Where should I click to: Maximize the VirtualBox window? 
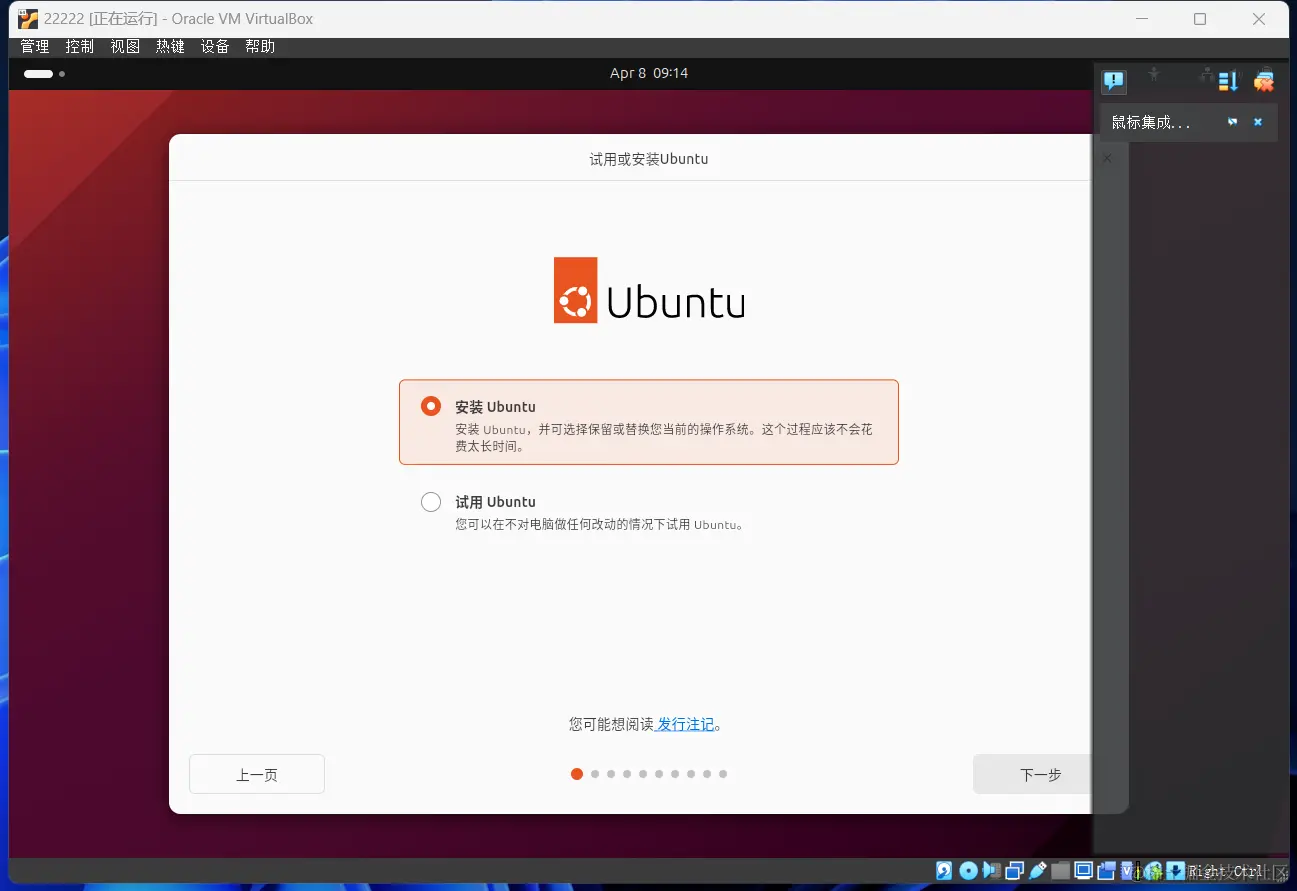pos(1200,19)
